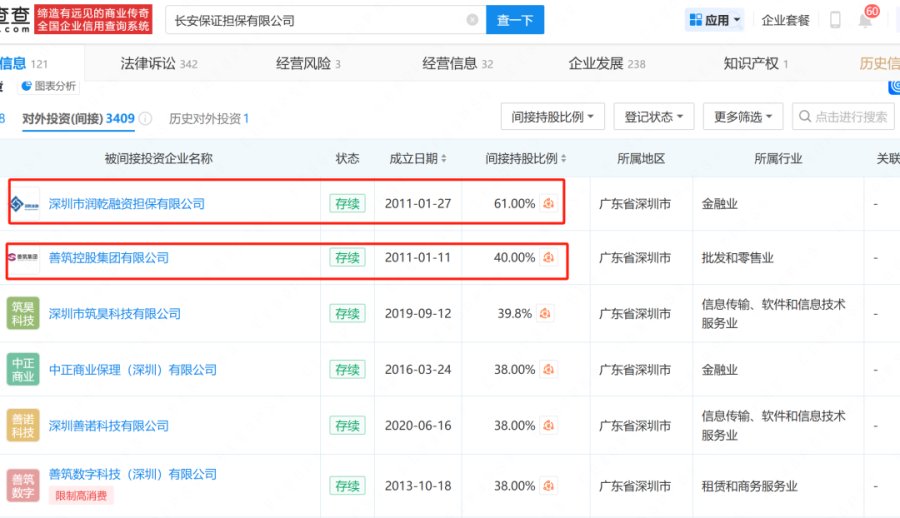Expand 登记状态 filter dropdown
Image resolution: width=900 pixels, height=518 pixels.
654,117
